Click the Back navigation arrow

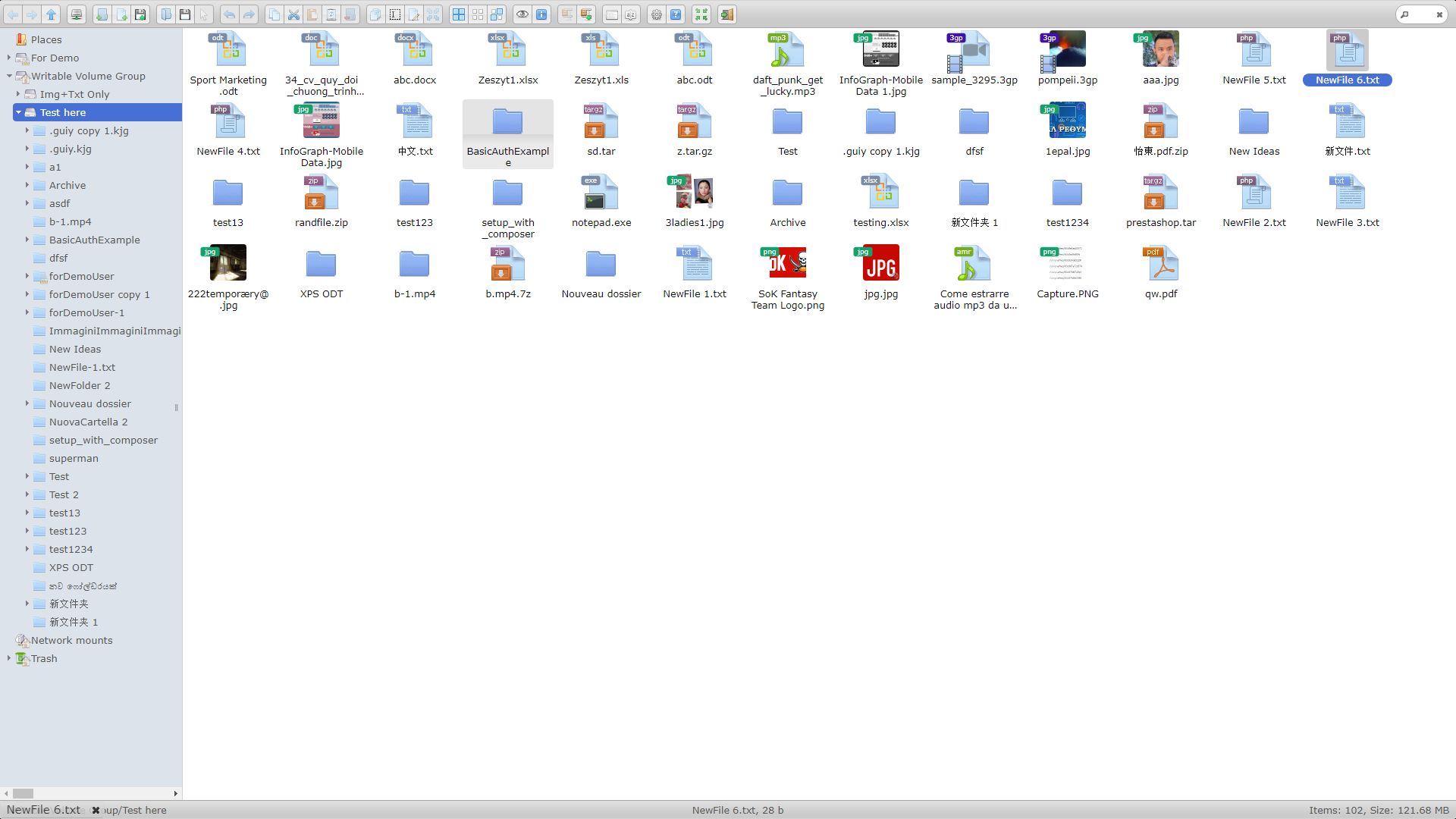tap(13, 14)
